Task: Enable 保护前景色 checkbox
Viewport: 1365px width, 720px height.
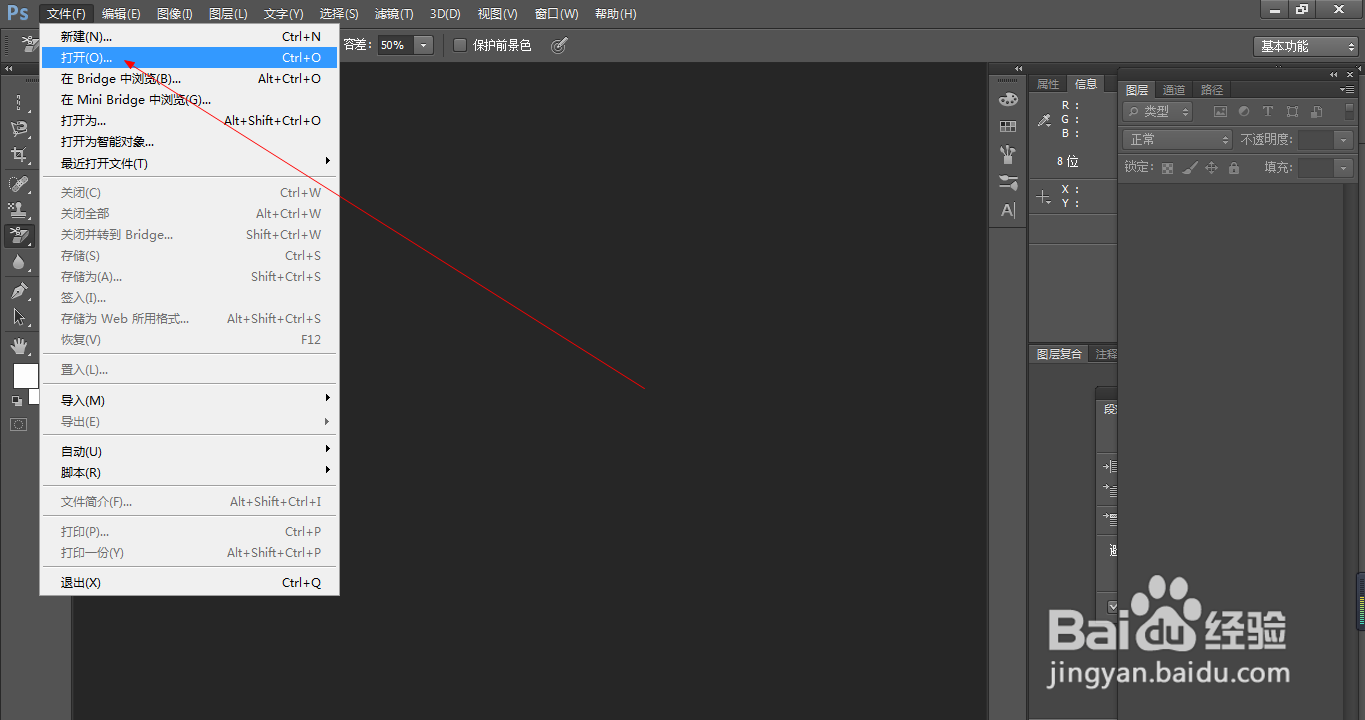Action: (x=460, y=45)
